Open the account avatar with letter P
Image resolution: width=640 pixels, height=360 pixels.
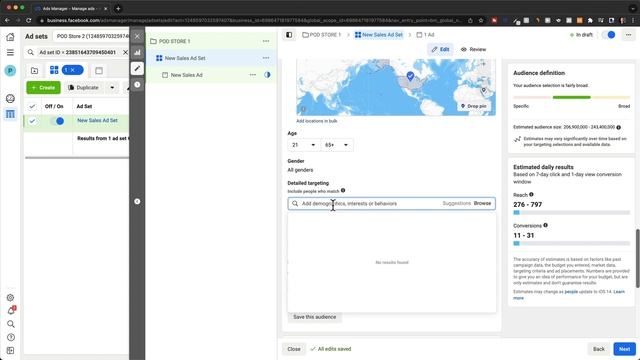pos(10,71)
